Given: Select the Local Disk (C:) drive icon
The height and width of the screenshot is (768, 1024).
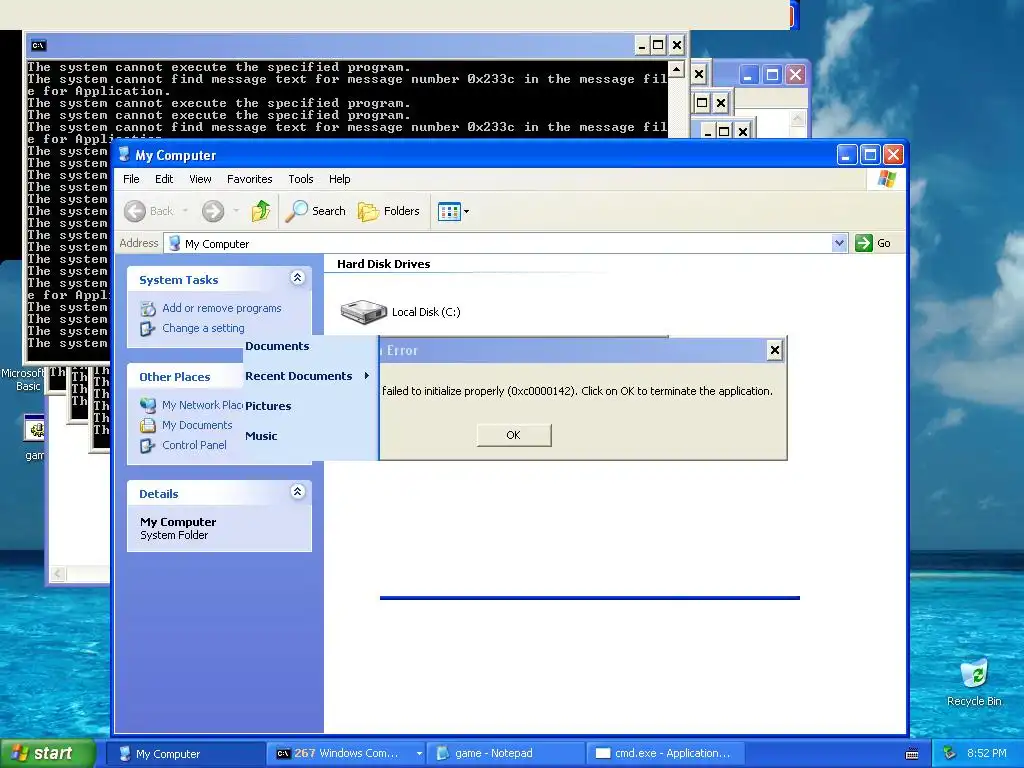Looking at the screenshot, I should (x=364, y=312).
